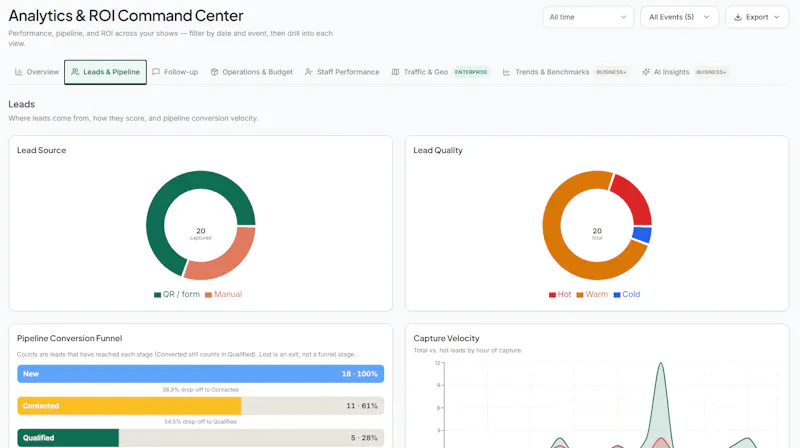Toggle QR / form legend entry
Screen dimensions: 800x448
point(177,294)
